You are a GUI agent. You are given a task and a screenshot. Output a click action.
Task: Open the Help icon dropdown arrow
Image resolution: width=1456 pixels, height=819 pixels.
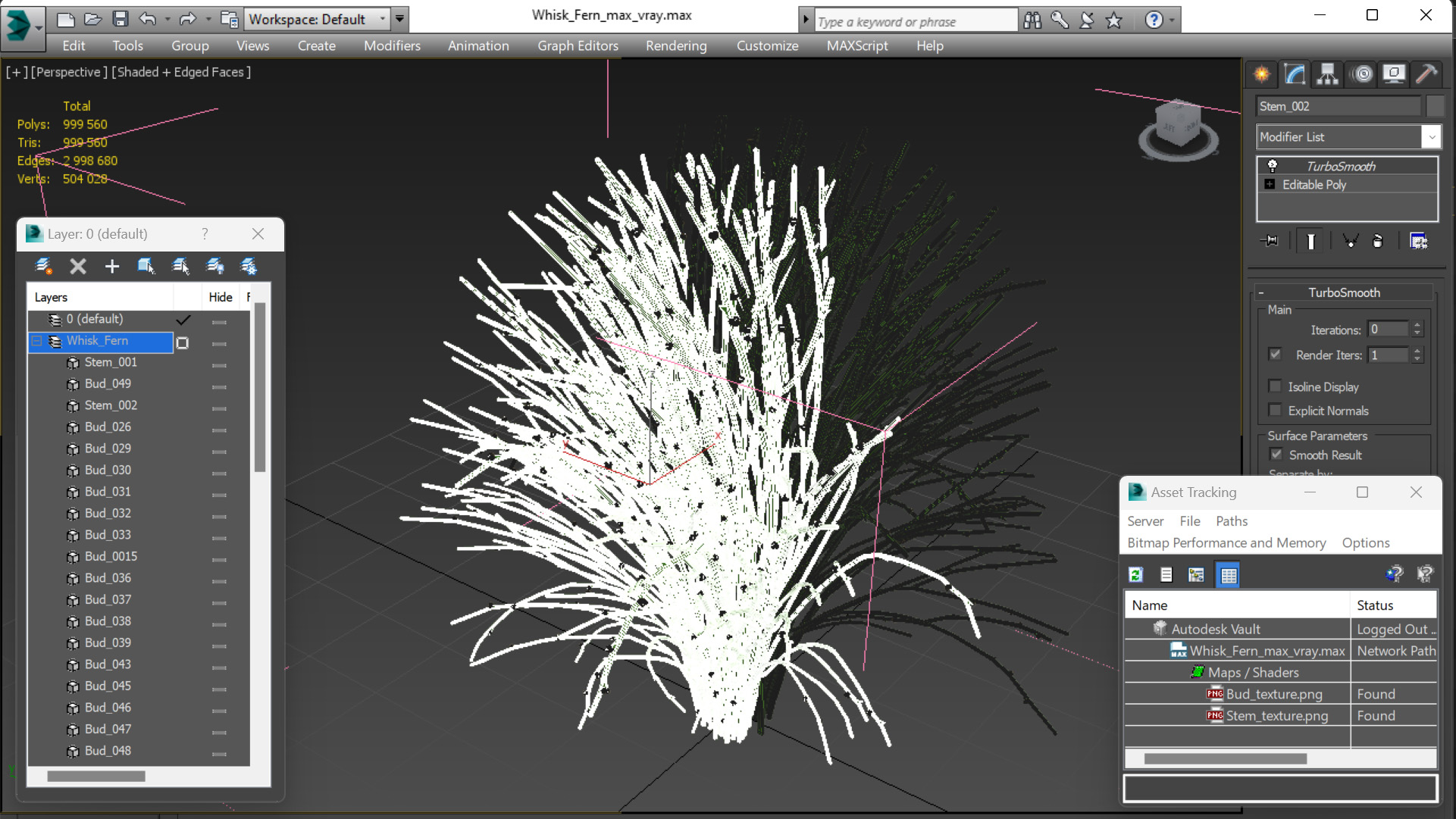click(x=1173, y=20)
